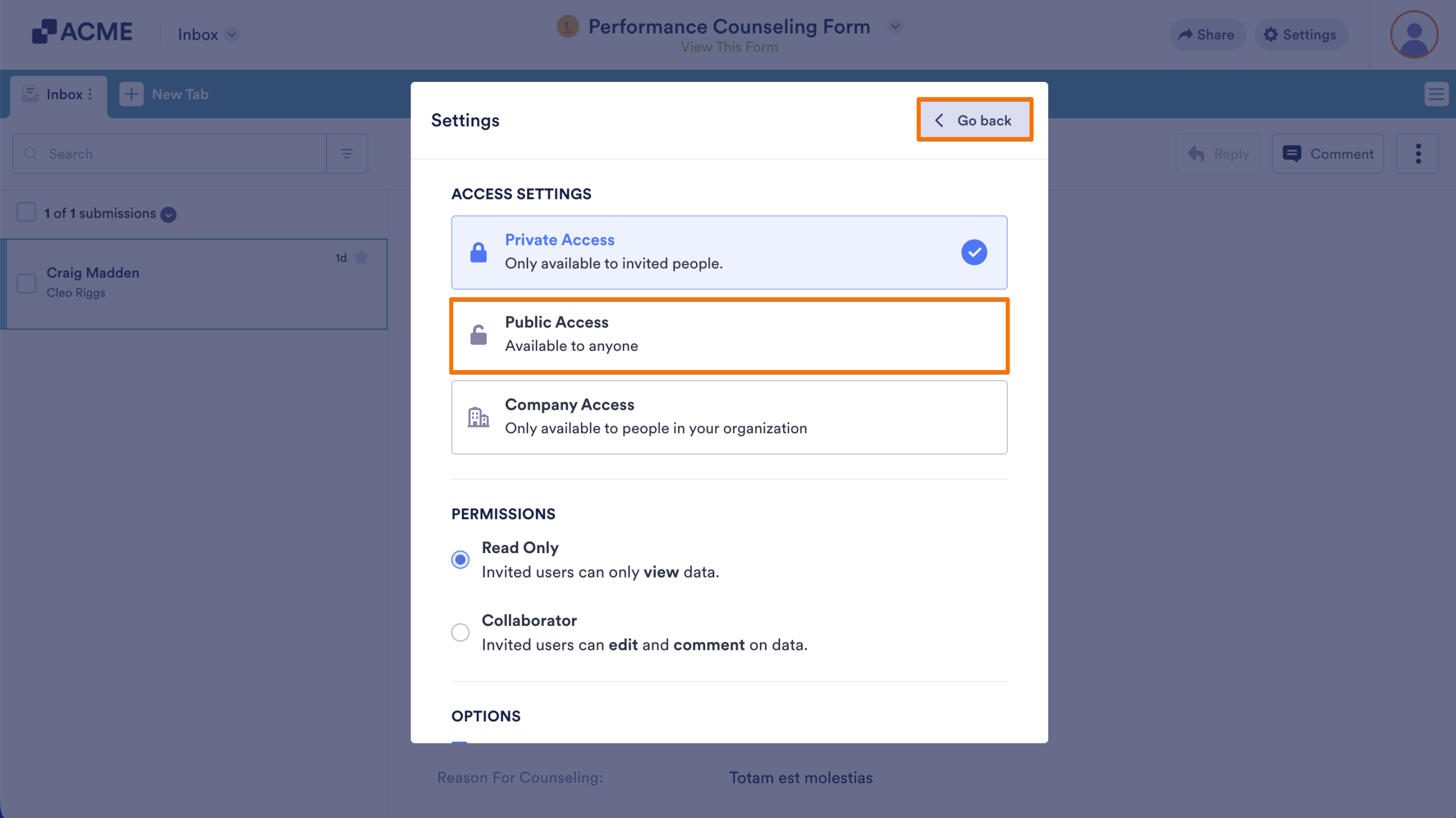Screen dimensions: 1456x818
Task: Click the Reply icon
Action: pyautogui.click(x=1196, y=153)
